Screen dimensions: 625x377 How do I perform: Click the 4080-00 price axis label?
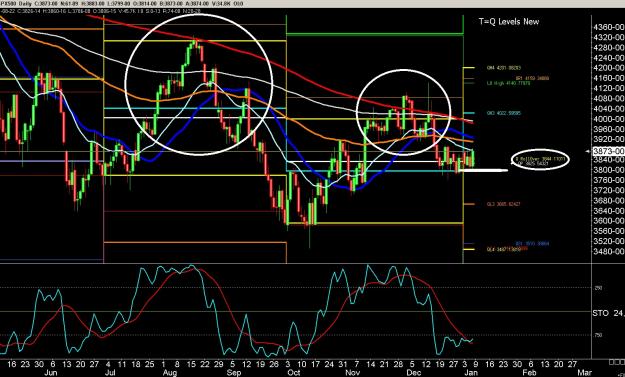point(608,98)
